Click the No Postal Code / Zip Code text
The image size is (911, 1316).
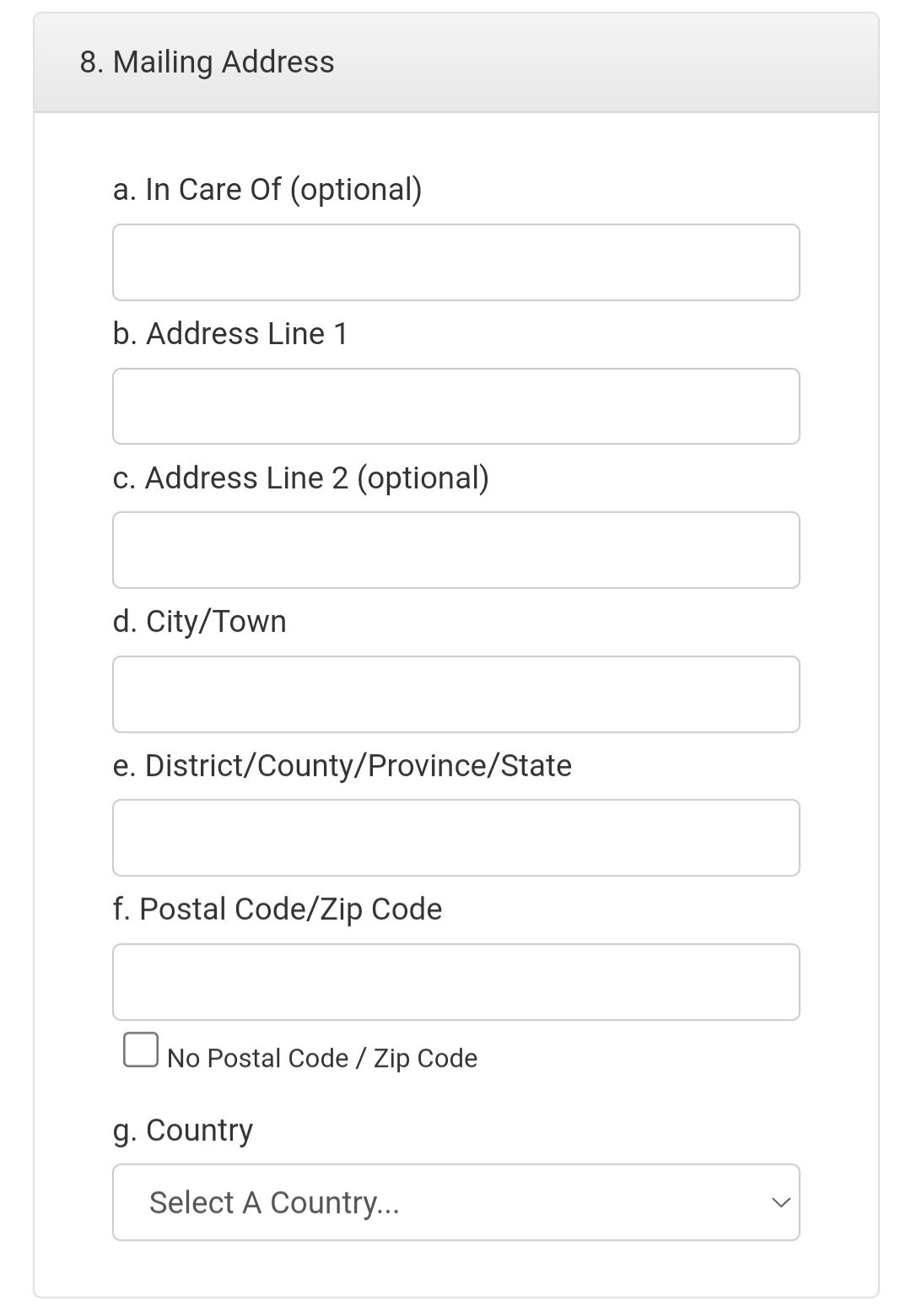coord(323,1057)
